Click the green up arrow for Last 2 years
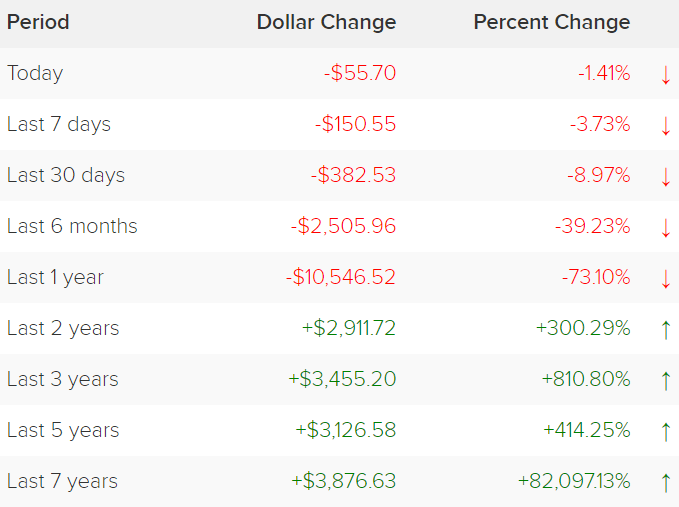Screen dimensions: 679x507 pyautogui.click(x=666, y=329)
